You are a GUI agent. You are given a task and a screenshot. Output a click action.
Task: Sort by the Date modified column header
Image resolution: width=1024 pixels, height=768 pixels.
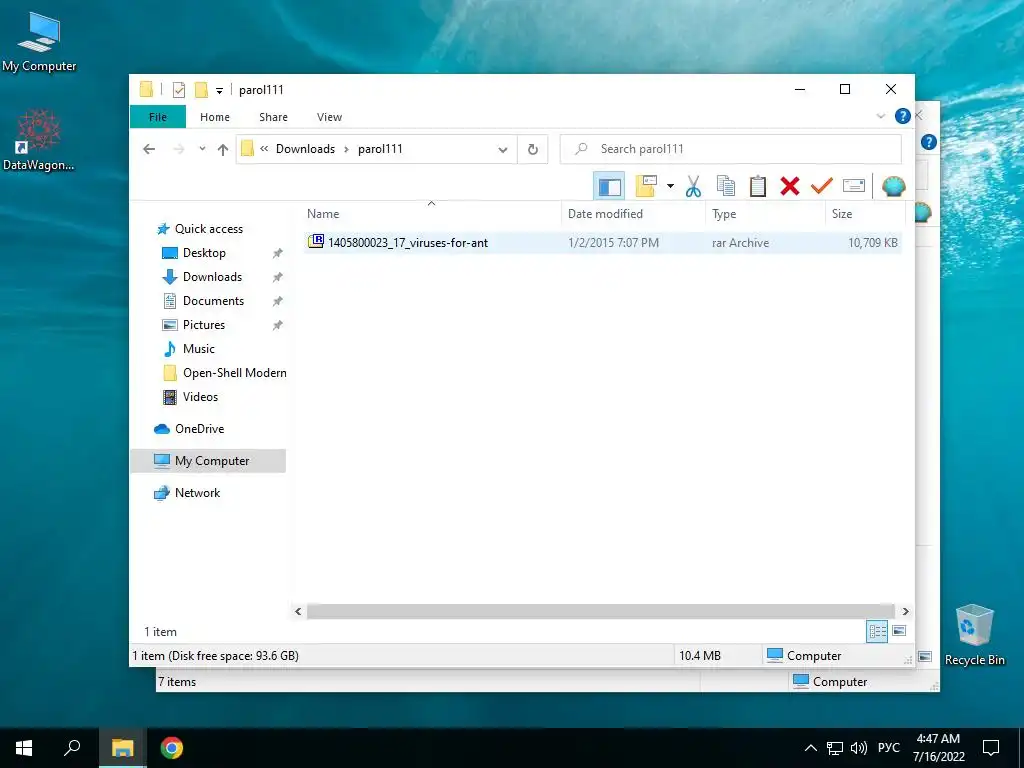point(633,214)
